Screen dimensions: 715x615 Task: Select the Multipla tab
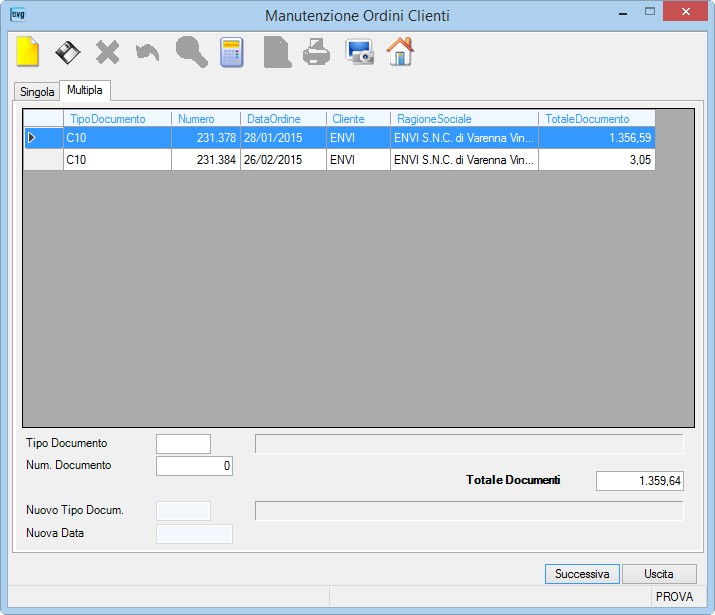tap(85, 90)
